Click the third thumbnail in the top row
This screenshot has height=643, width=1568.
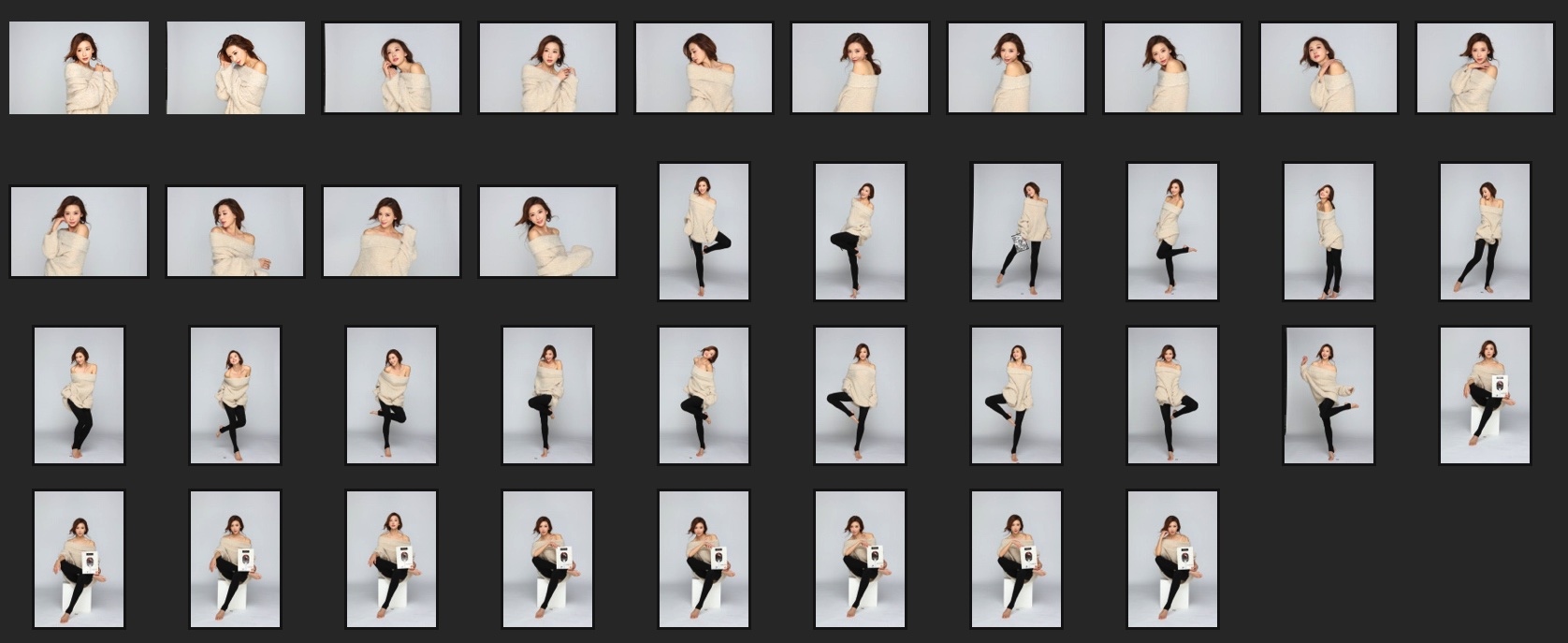pyautogui.click(x=391, y=68)
